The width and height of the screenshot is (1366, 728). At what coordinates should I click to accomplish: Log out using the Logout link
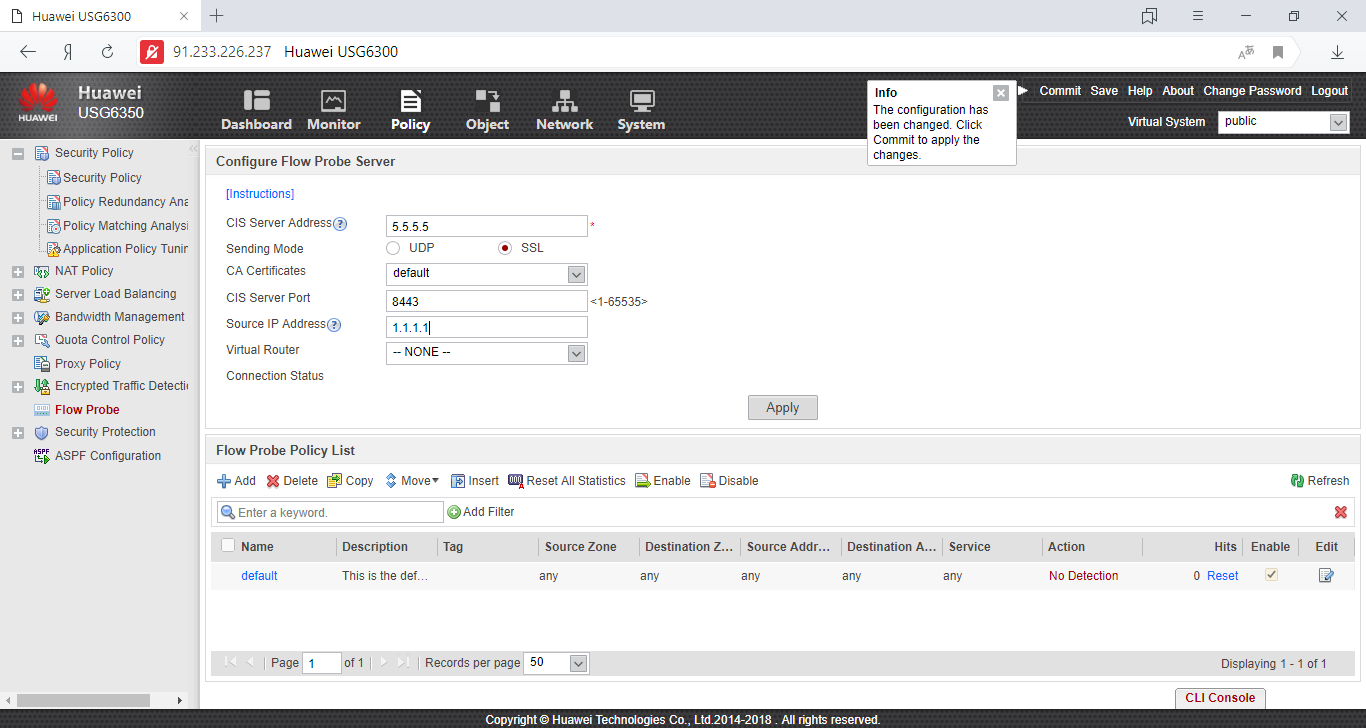[x=1329, y=91]
